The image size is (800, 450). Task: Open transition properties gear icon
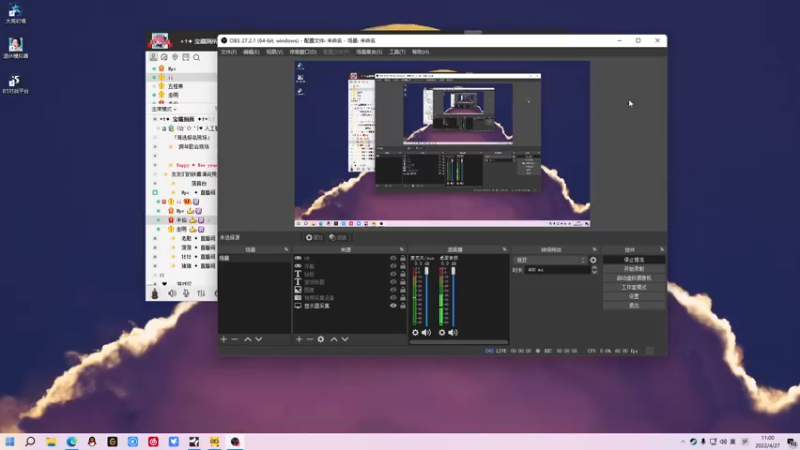tap(593, 260)
